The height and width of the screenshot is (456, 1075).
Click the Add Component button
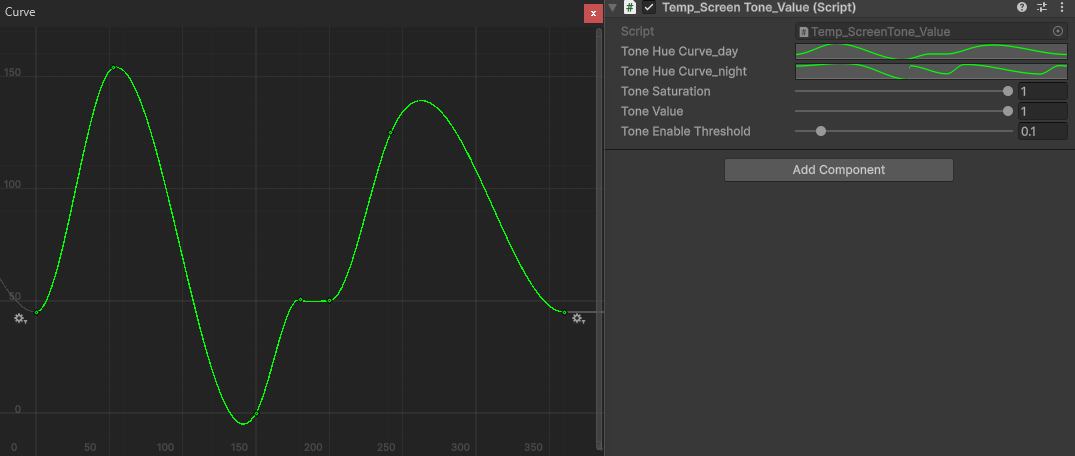point(838,170)
